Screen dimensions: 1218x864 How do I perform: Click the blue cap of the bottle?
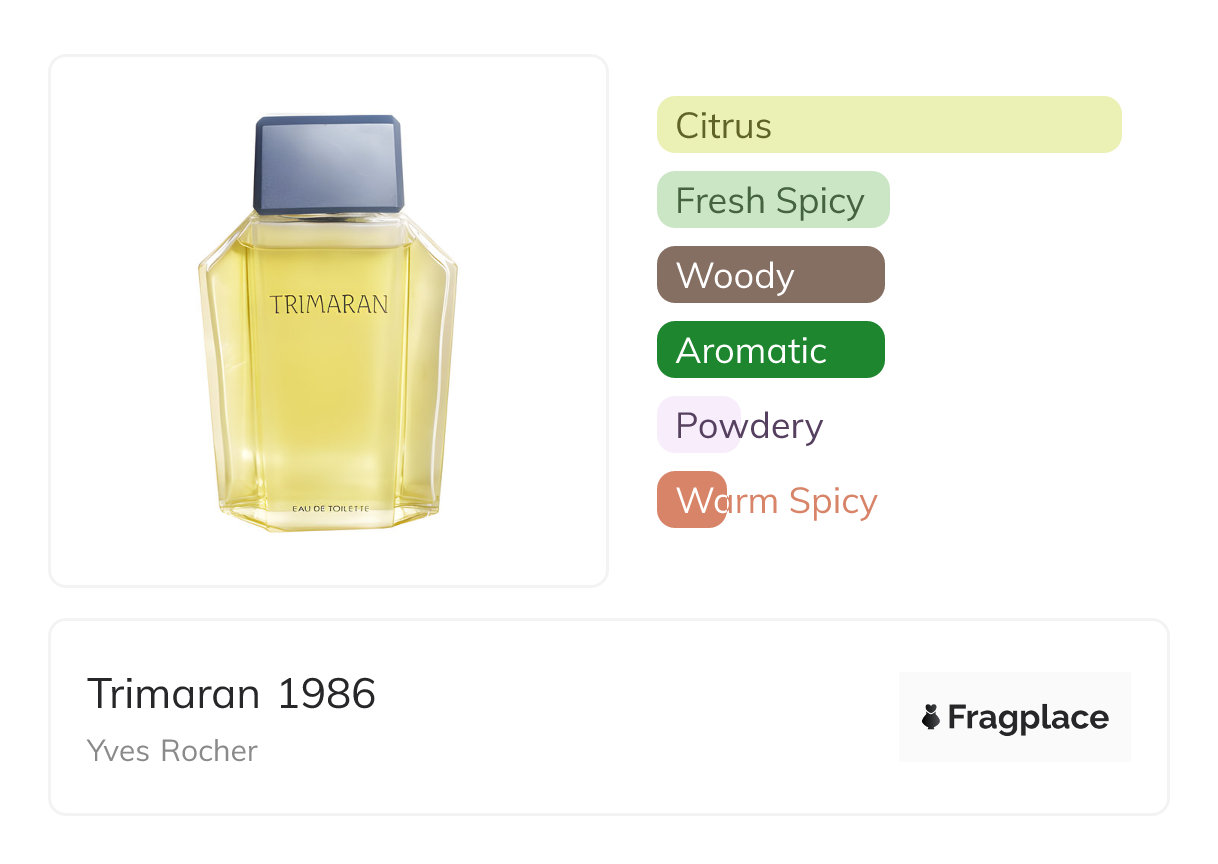click(328, 163)
